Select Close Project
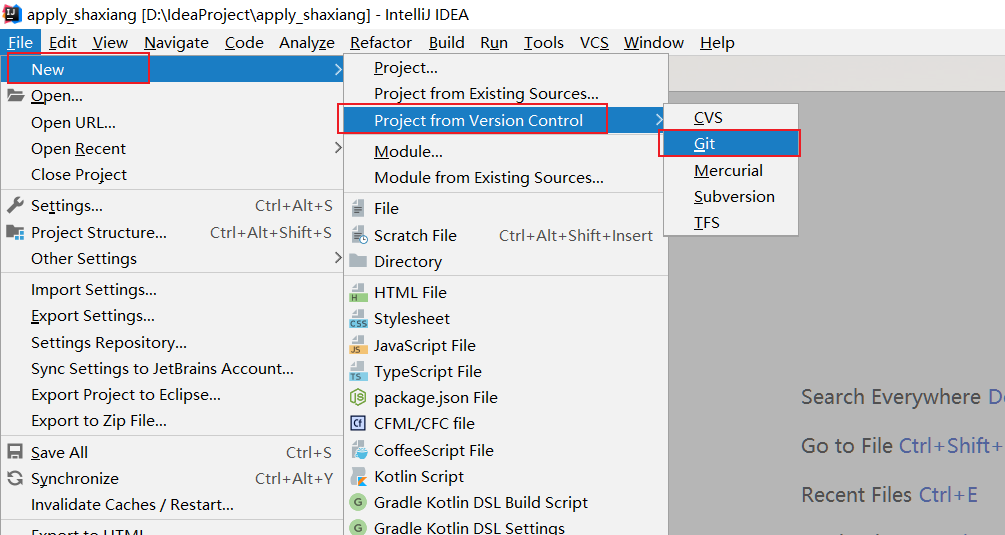This screenshot has height=535, width=1005. click(172, 174)
